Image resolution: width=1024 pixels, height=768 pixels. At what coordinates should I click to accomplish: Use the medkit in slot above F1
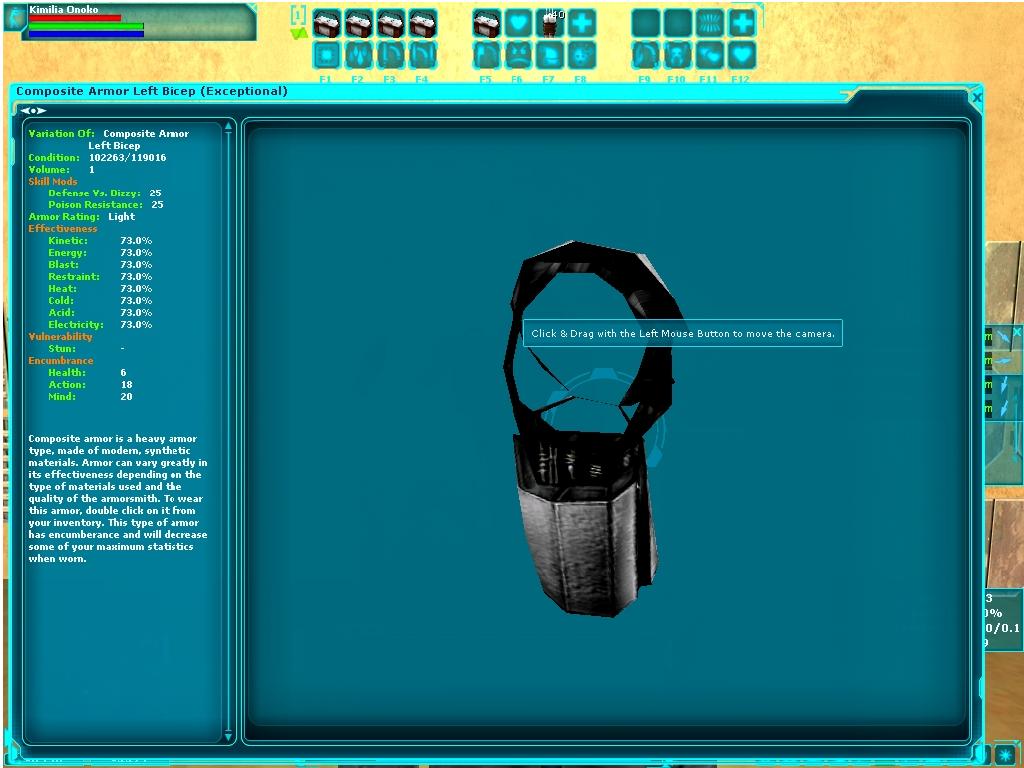point(327,24)
